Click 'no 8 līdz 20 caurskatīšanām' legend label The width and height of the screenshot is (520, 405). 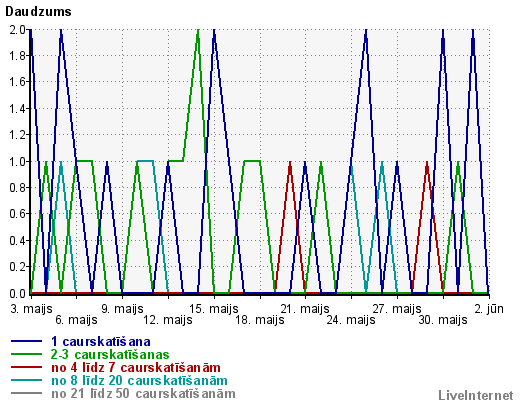click(x=139, y=380)
